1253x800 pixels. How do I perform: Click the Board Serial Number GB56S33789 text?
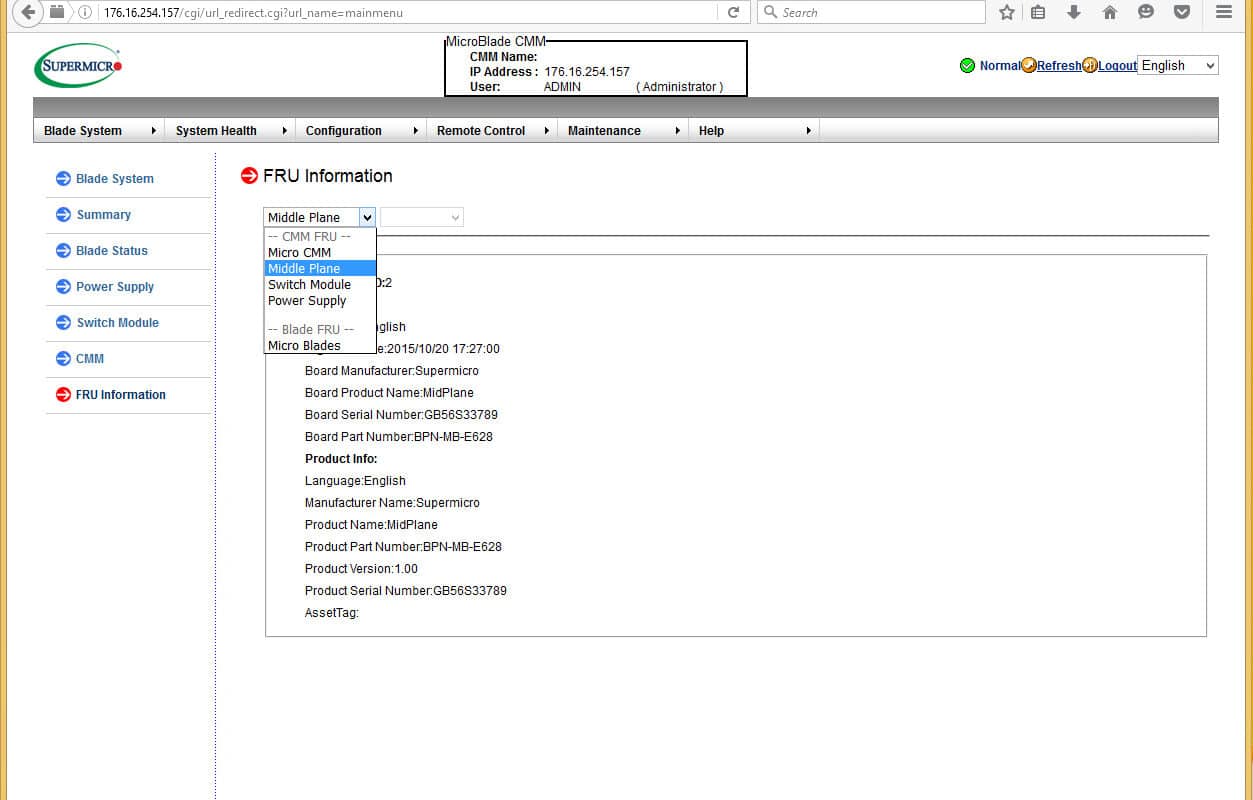pyautogui.click(x=401, y=415)
